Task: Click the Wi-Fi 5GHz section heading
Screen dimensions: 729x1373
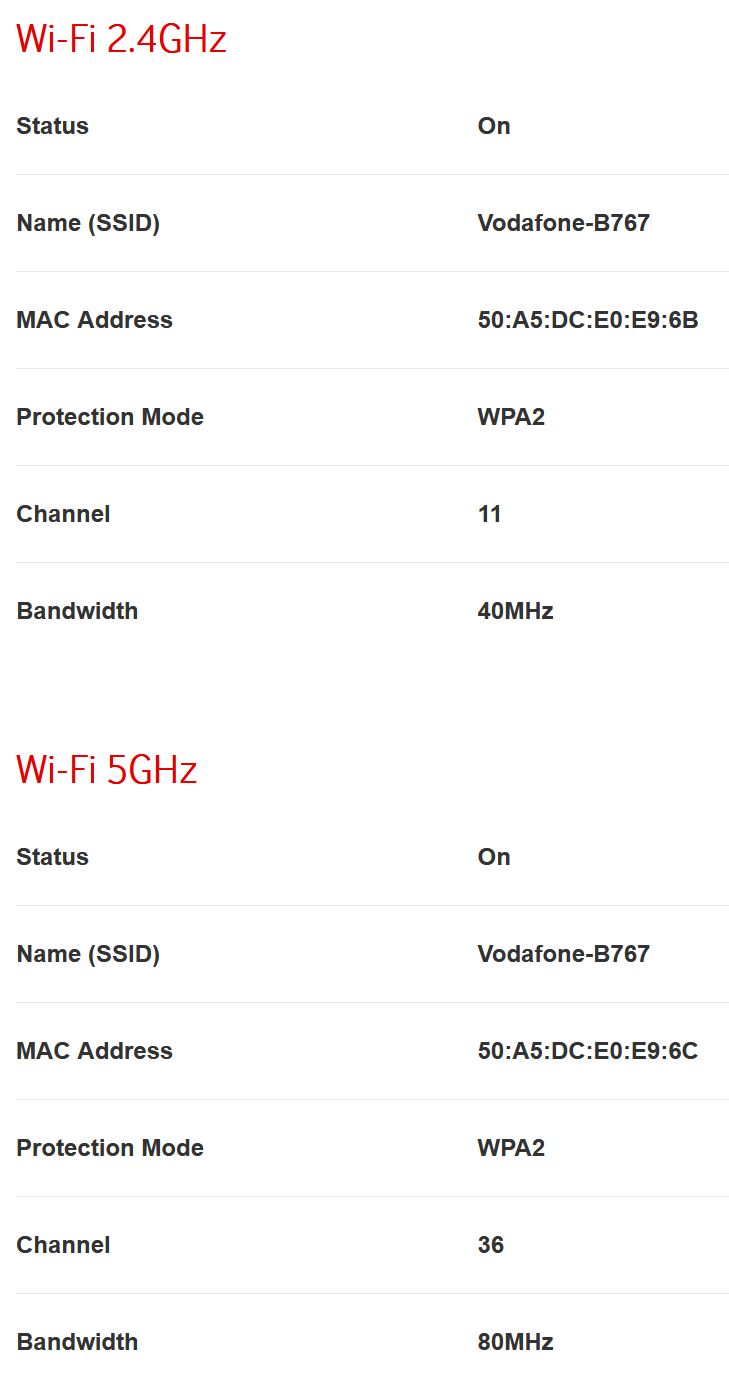Action: point(107,770)
